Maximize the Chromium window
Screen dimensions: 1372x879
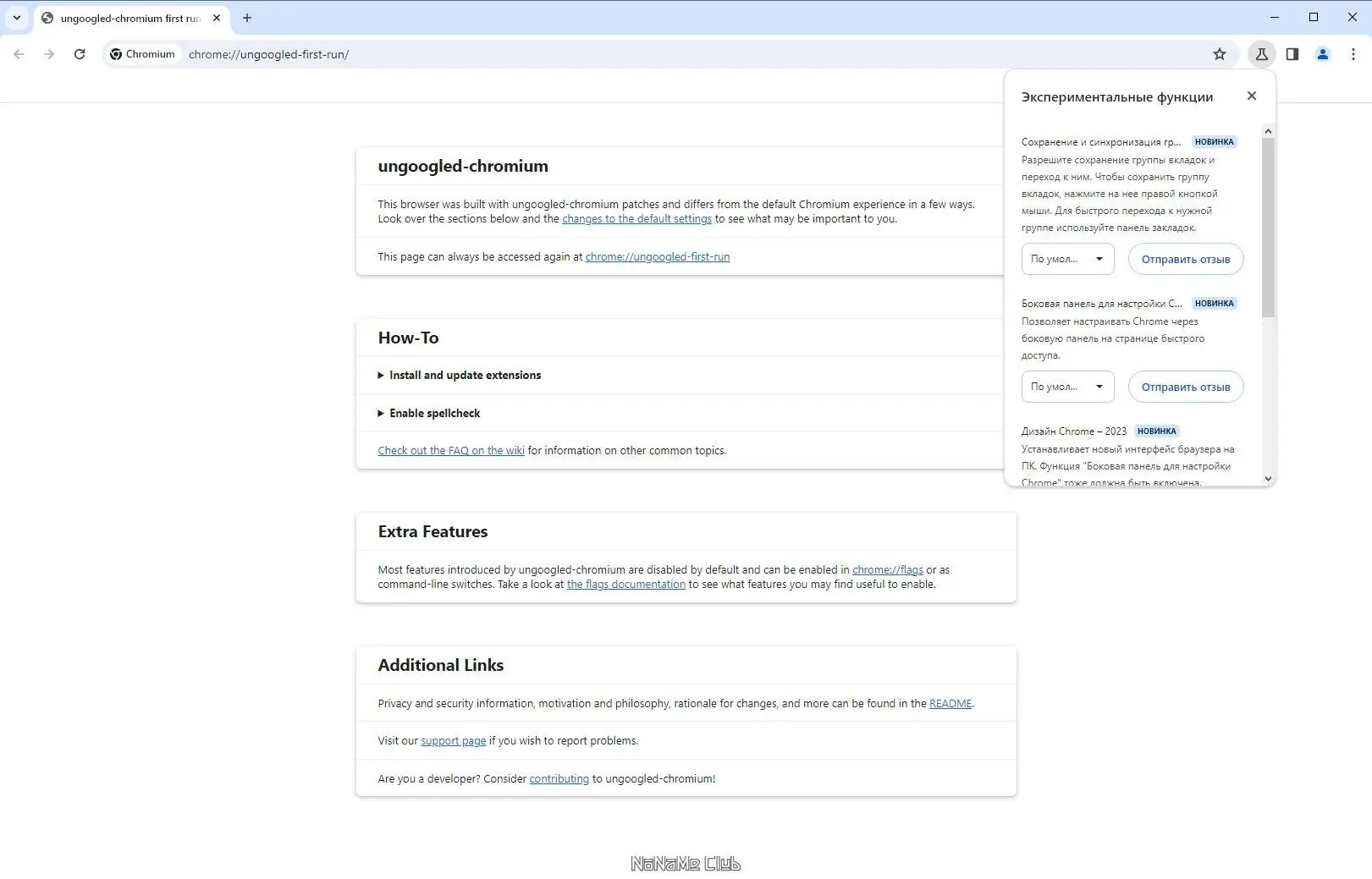(1314, 17)
